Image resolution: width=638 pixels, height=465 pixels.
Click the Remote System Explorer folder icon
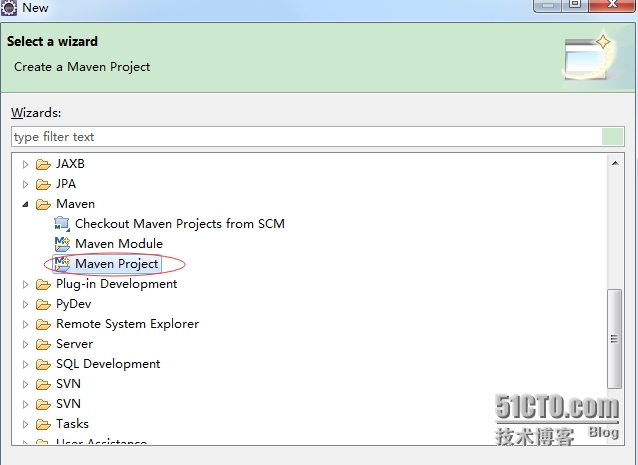point(43,324)
